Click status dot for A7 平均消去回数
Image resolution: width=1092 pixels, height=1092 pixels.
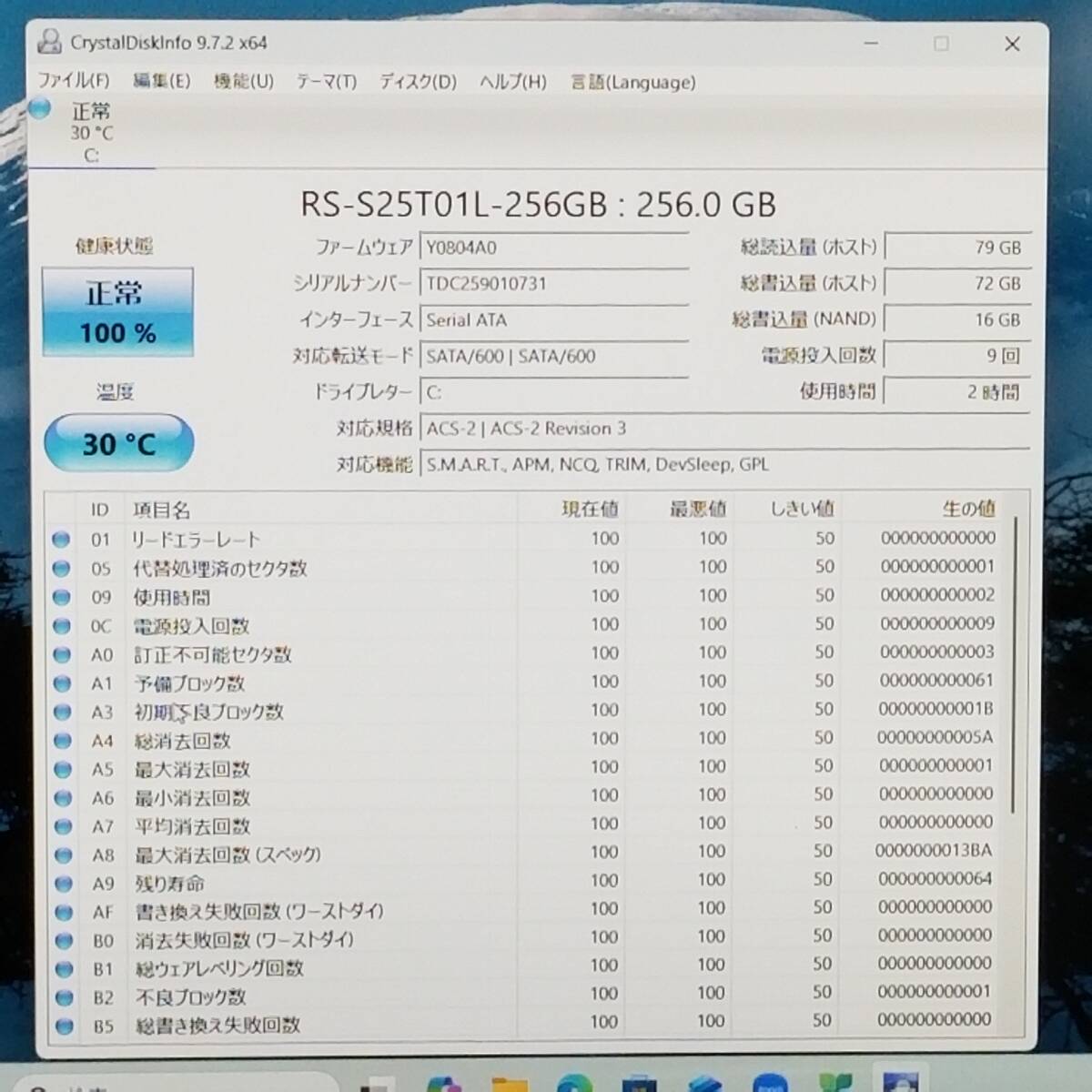(62, 826)
